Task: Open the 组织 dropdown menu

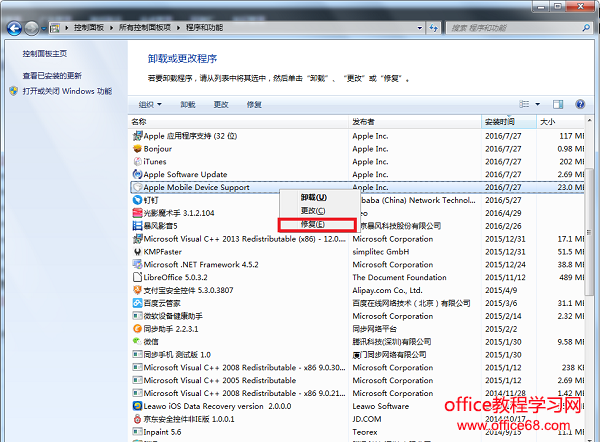Action: click(x=150, y=104)
